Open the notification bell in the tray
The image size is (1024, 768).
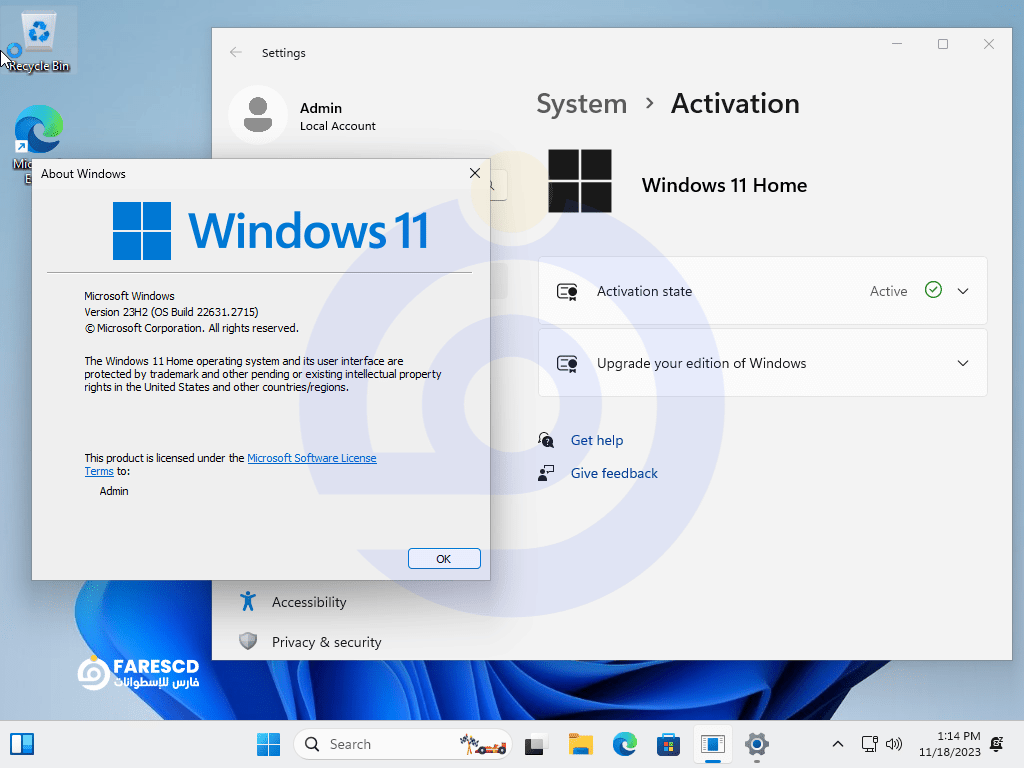click(997, 744)
